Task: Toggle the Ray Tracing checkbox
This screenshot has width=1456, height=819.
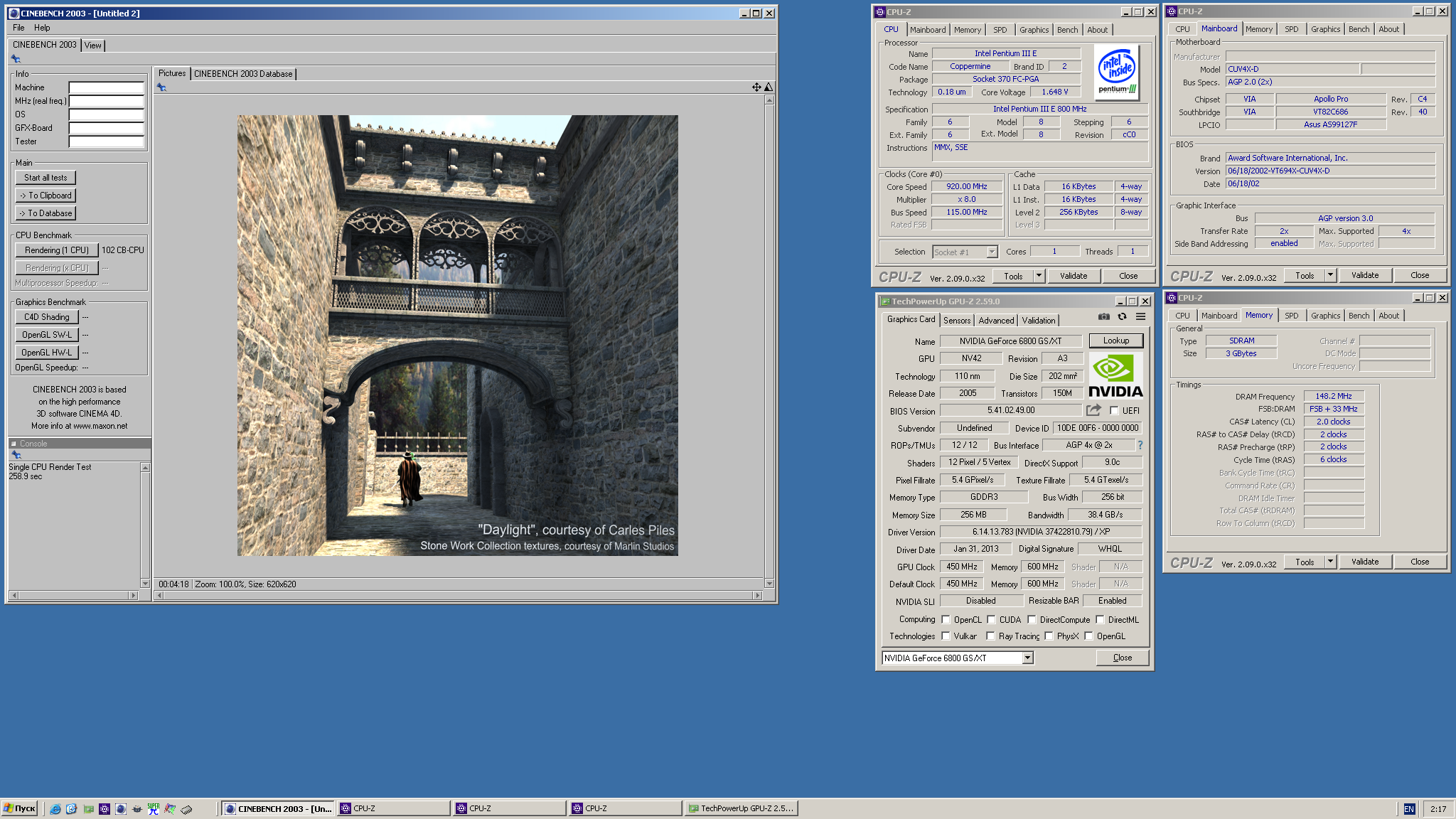Action: (990, 636)
